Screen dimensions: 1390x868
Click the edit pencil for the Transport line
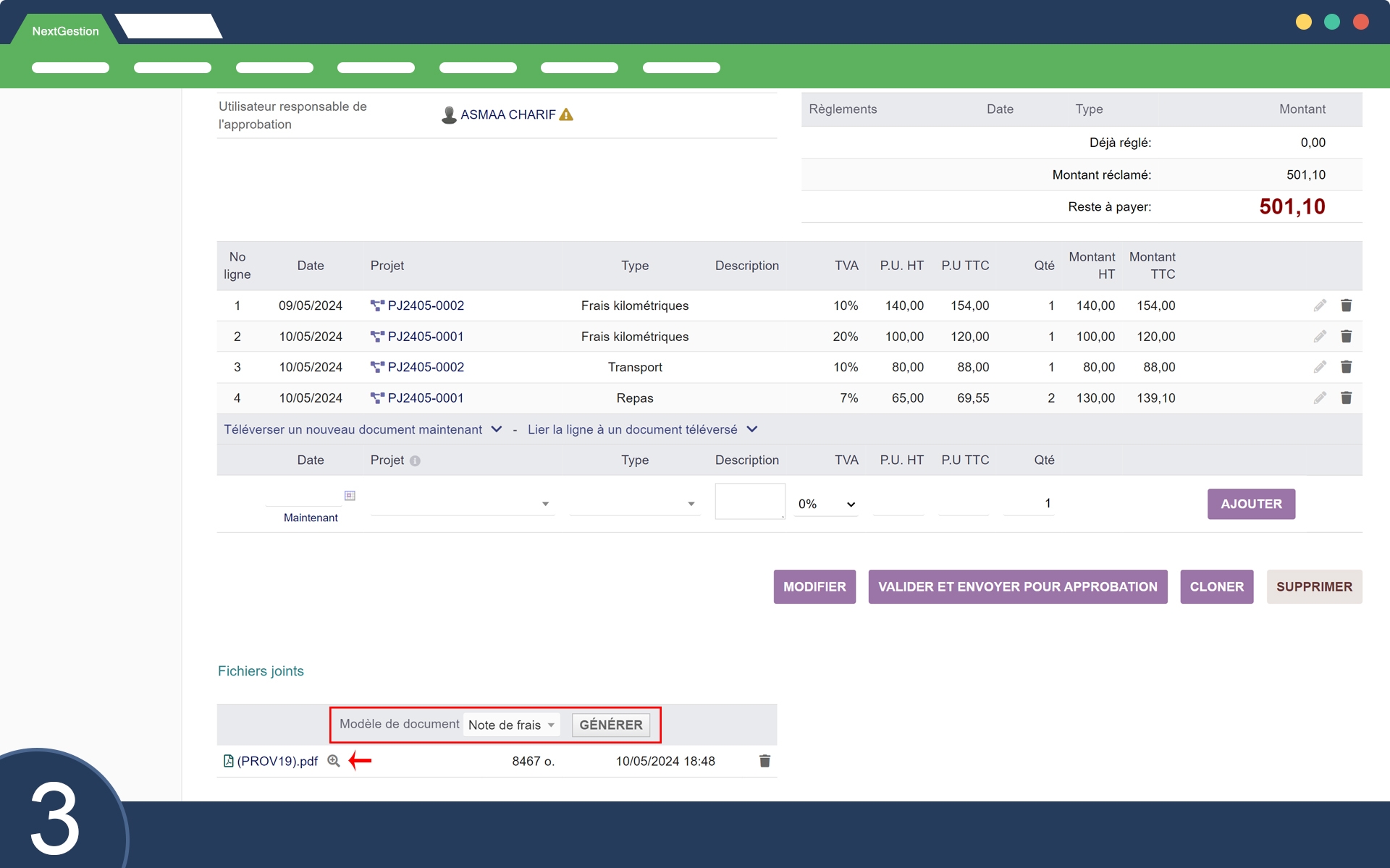(1320, 367)
